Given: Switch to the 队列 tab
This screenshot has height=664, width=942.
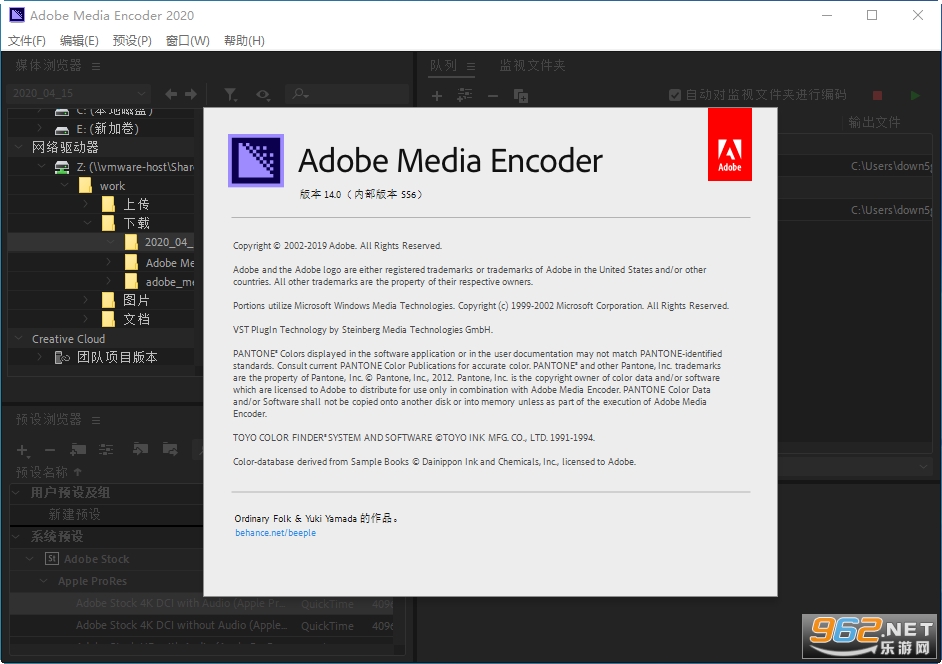Looking at the screenshot, I should (x=443, y=65).
